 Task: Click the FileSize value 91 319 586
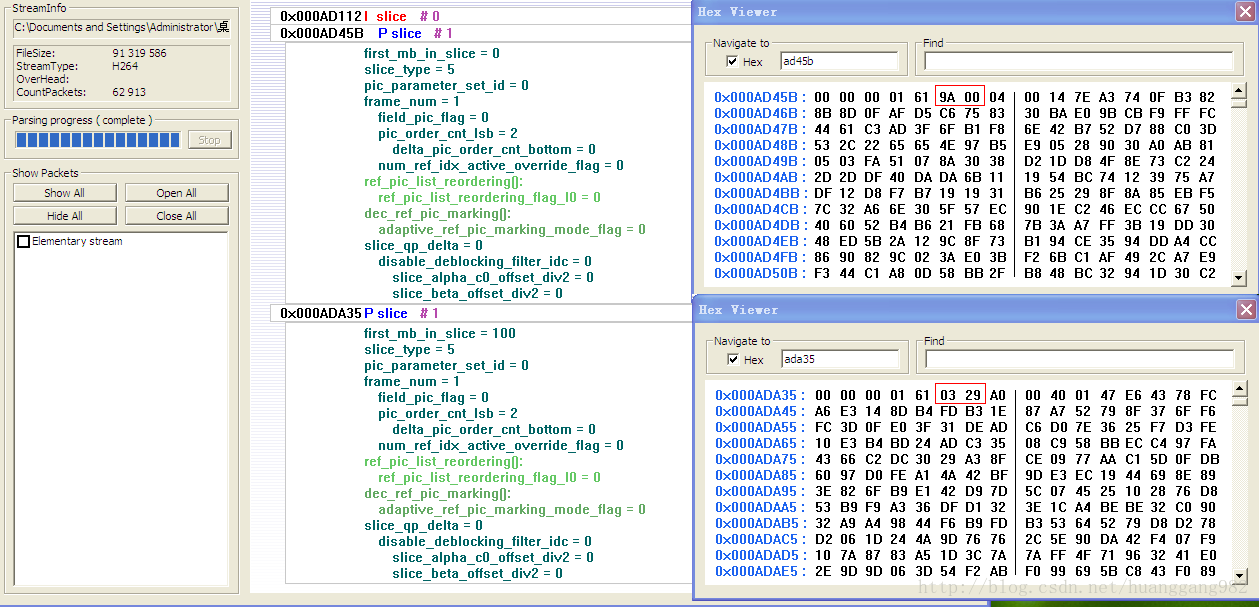tap(139, 53)
